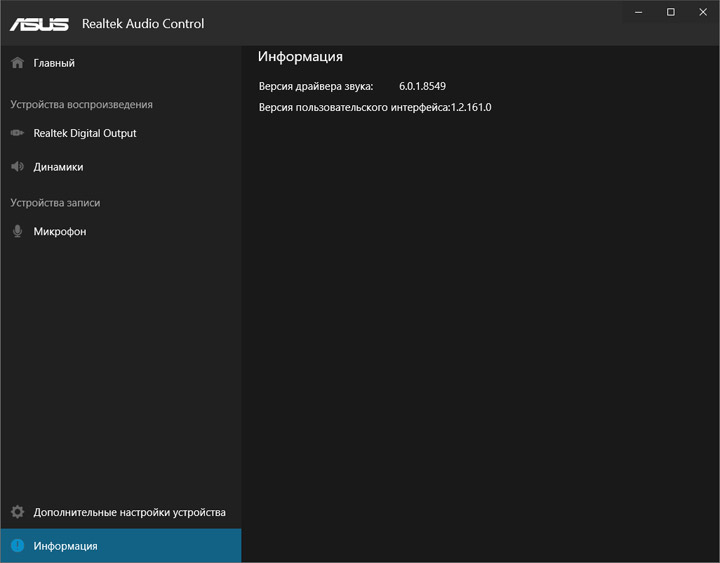This screenshot has height=563, width=720.
Task: Click the audio driver version number 6.0.1.8549
Action: pyautogui.click(x=422, y=86)
